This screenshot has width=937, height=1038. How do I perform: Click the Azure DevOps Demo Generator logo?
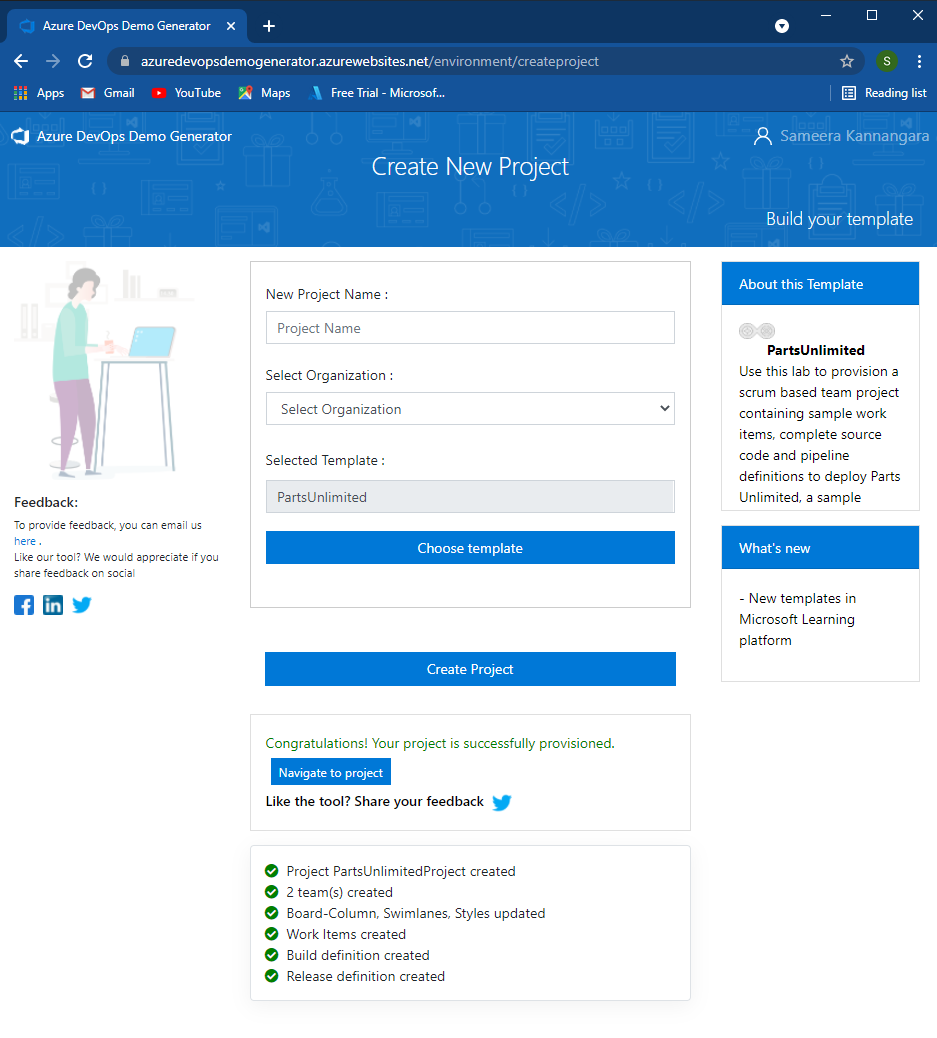(20, 136)
